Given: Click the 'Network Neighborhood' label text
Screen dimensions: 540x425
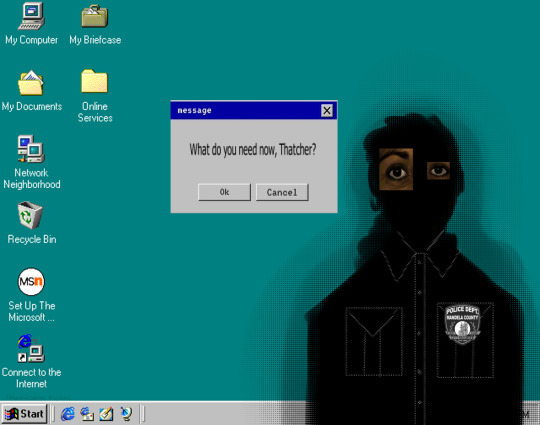Looking at the screenshot, I should (x=32, y=178).
